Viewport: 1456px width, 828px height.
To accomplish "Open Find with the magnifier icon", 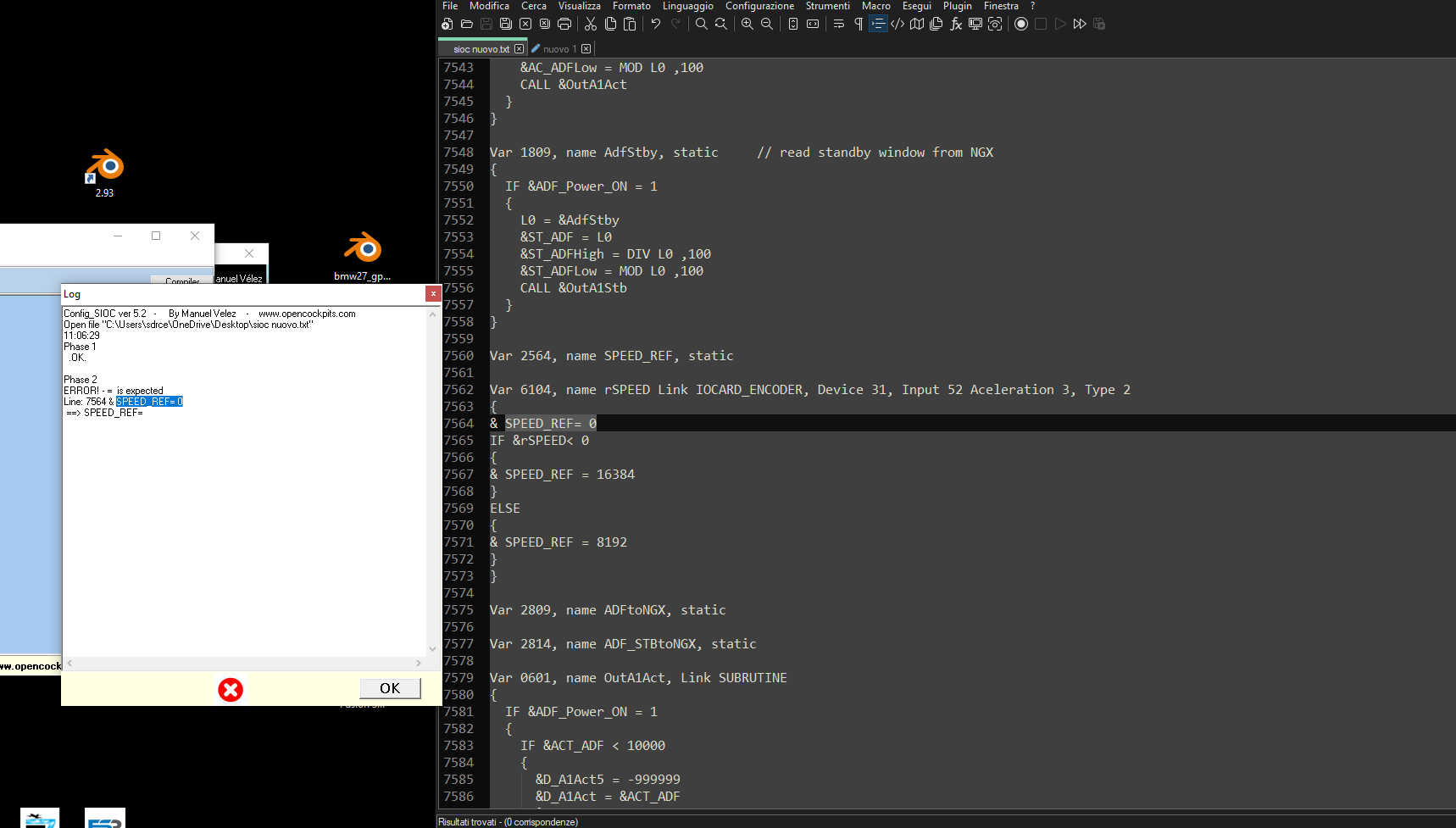I will pyautogui.click(x=702, y=24).
